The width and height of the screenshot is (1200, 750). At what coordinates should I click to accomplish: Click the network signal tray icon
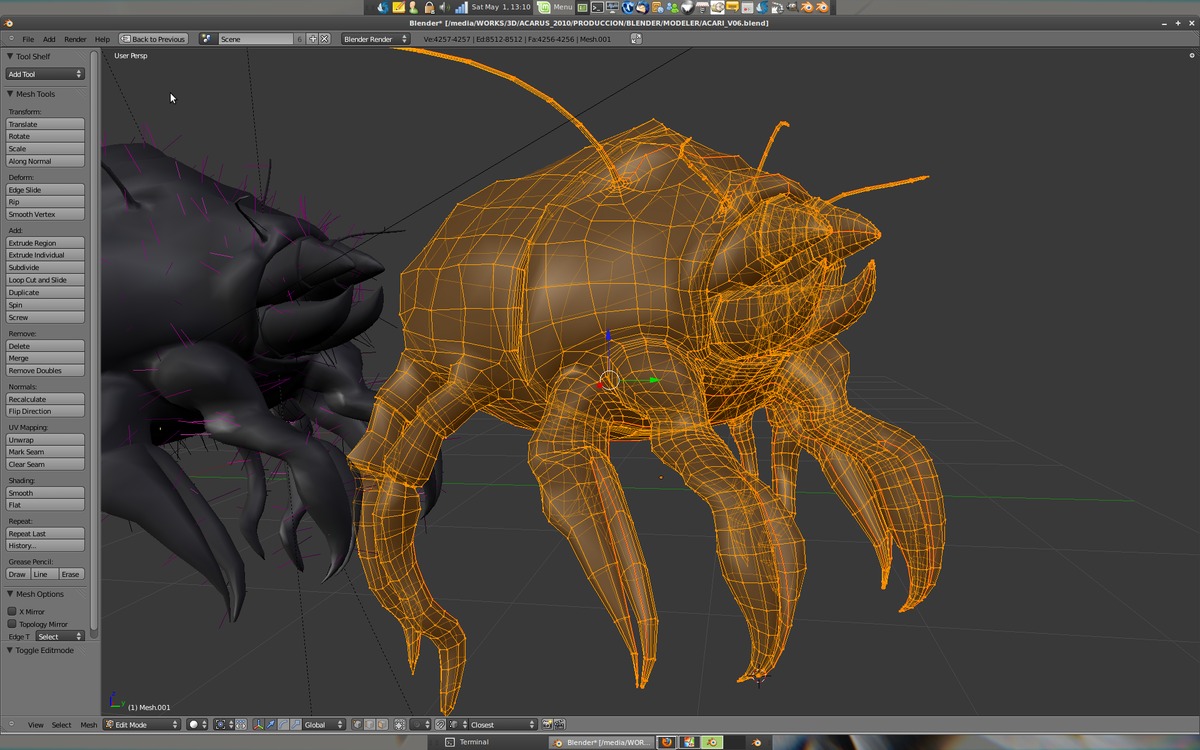(x=461, y=7)
